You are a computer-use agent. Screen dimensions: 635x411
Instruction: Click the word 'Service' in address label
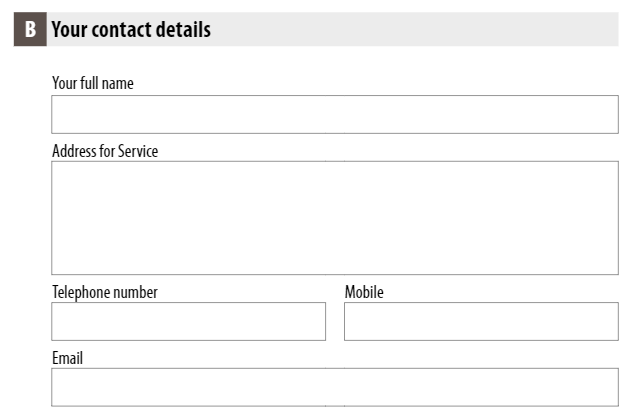click(x=138, y=151)
